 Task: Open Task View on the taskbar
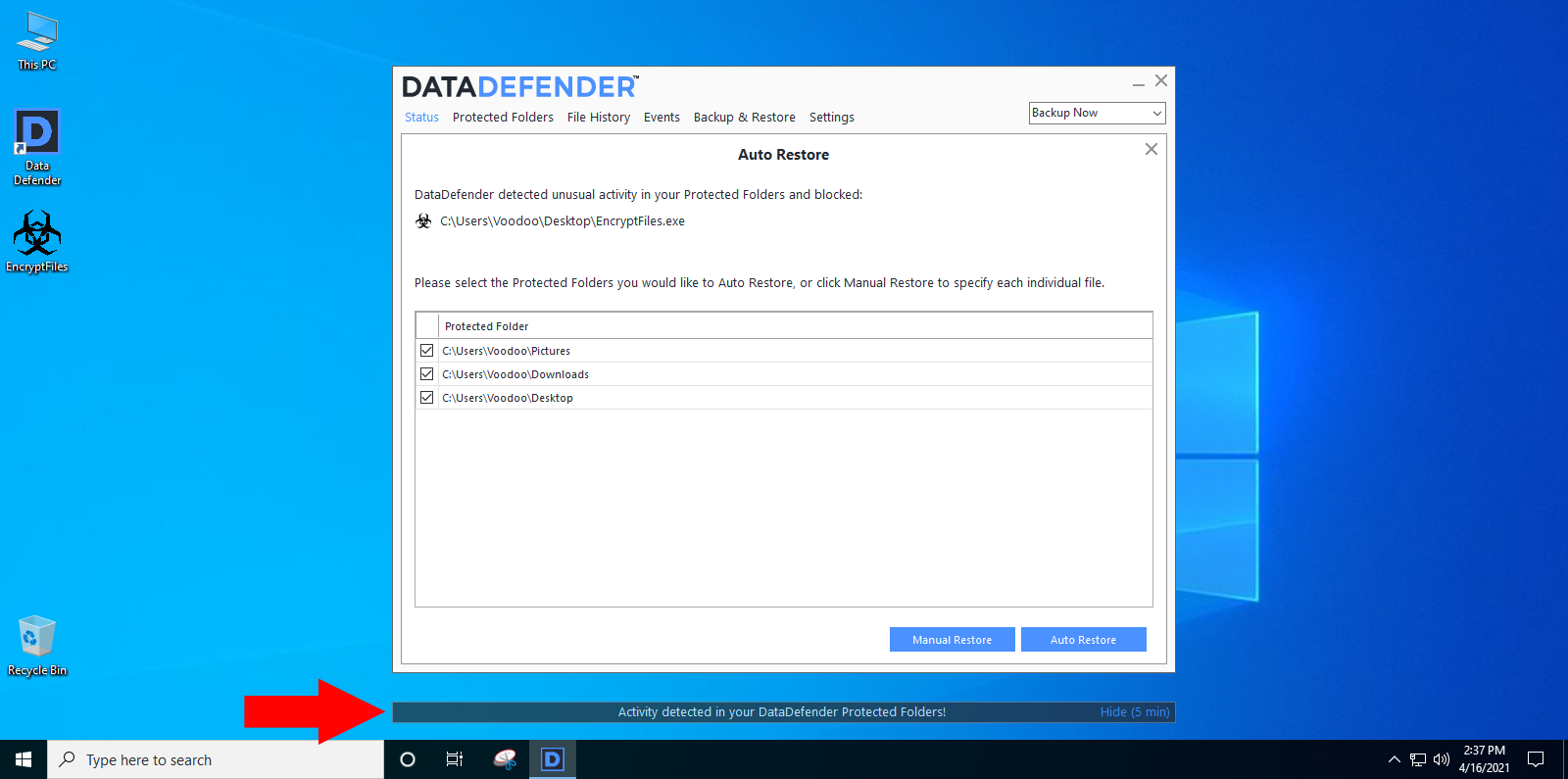tap(455, 759)
